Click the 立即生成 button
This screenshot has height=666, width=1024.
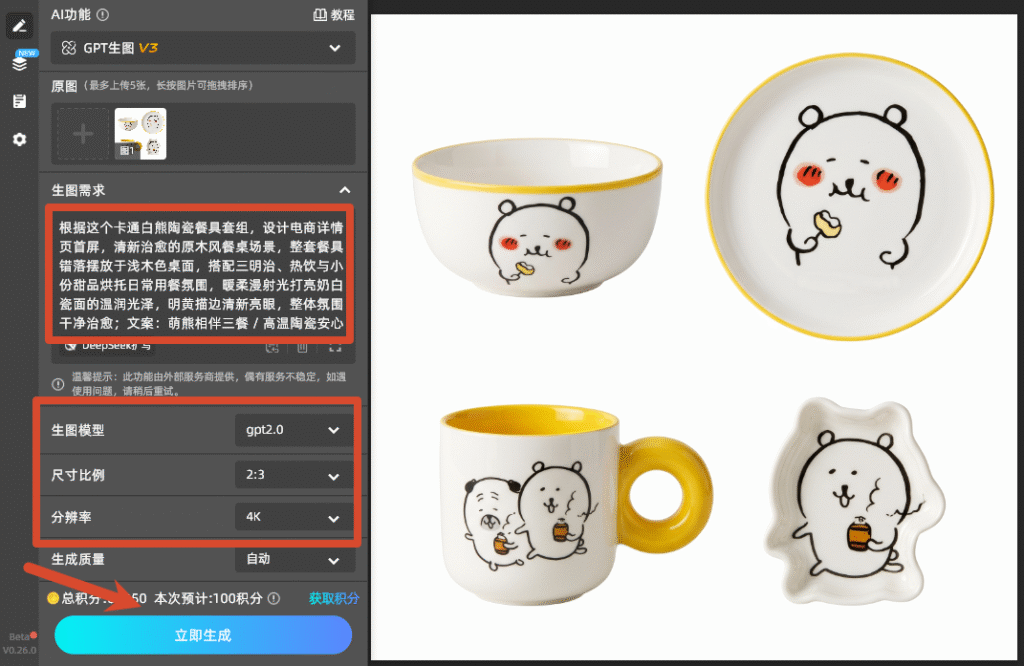point(203,635)
